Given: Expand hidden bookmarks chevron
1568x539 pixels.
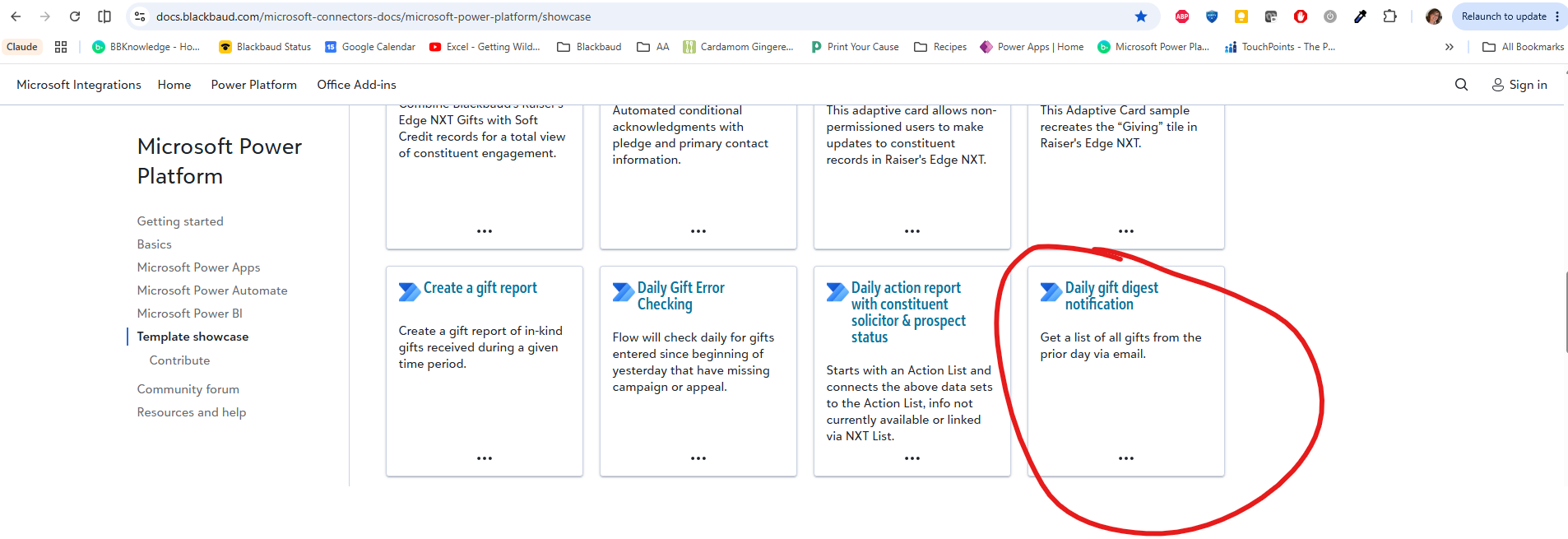Looking at the screenshot, I should (x=1449, y=47).
